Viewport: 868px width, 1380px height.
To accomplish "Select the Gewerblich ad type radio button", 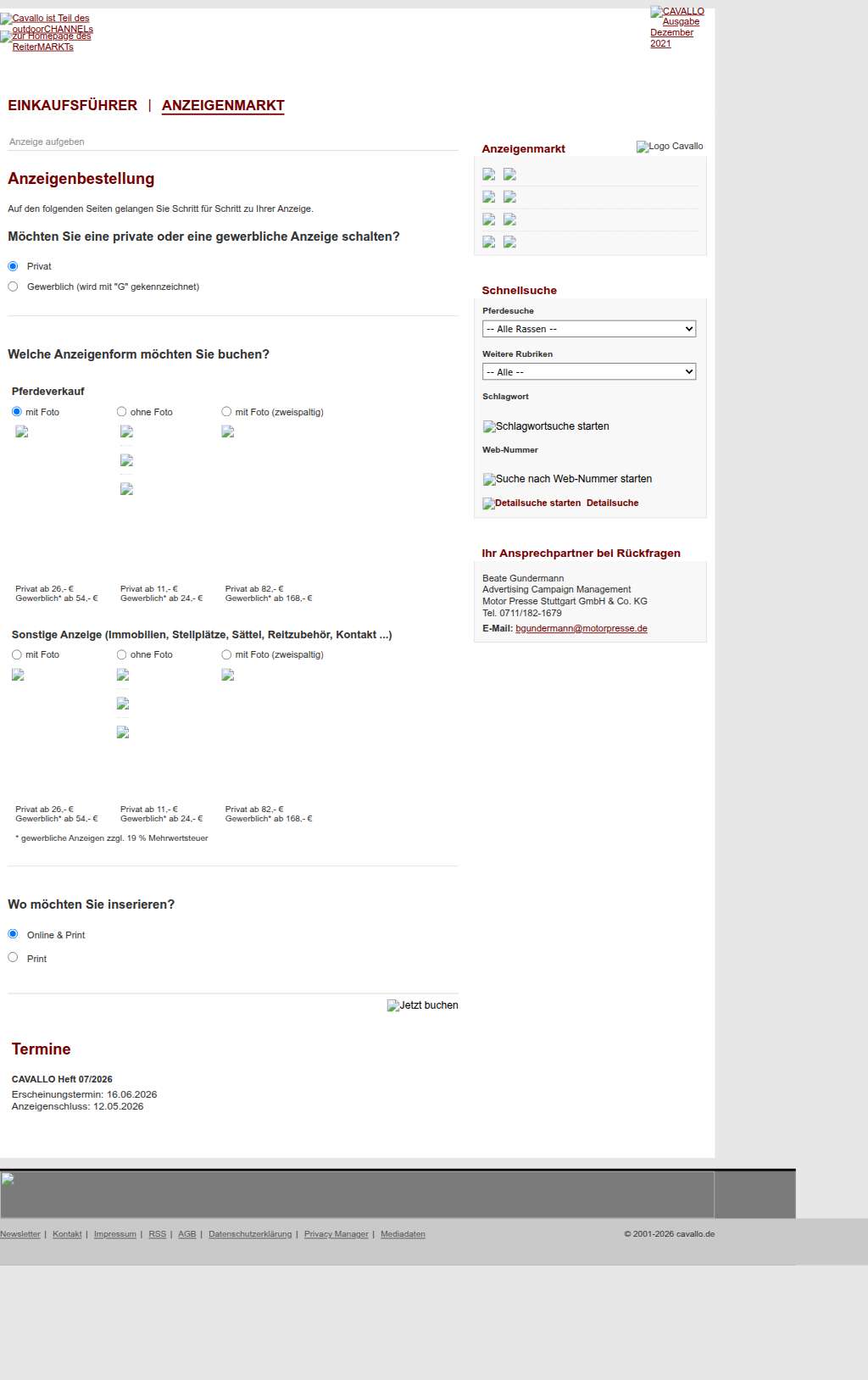I will point(13,287).
